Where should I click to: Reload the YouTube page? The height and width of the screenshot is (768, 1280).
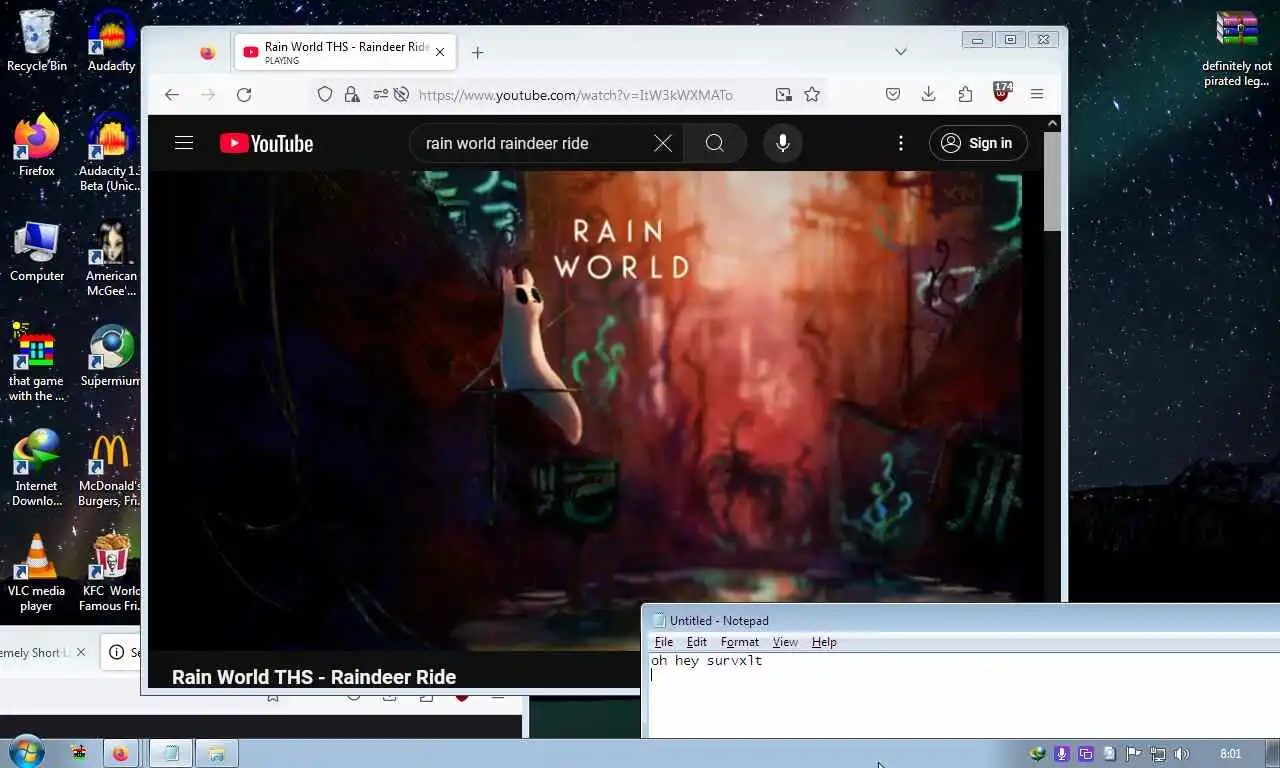(x=244, y=94)
